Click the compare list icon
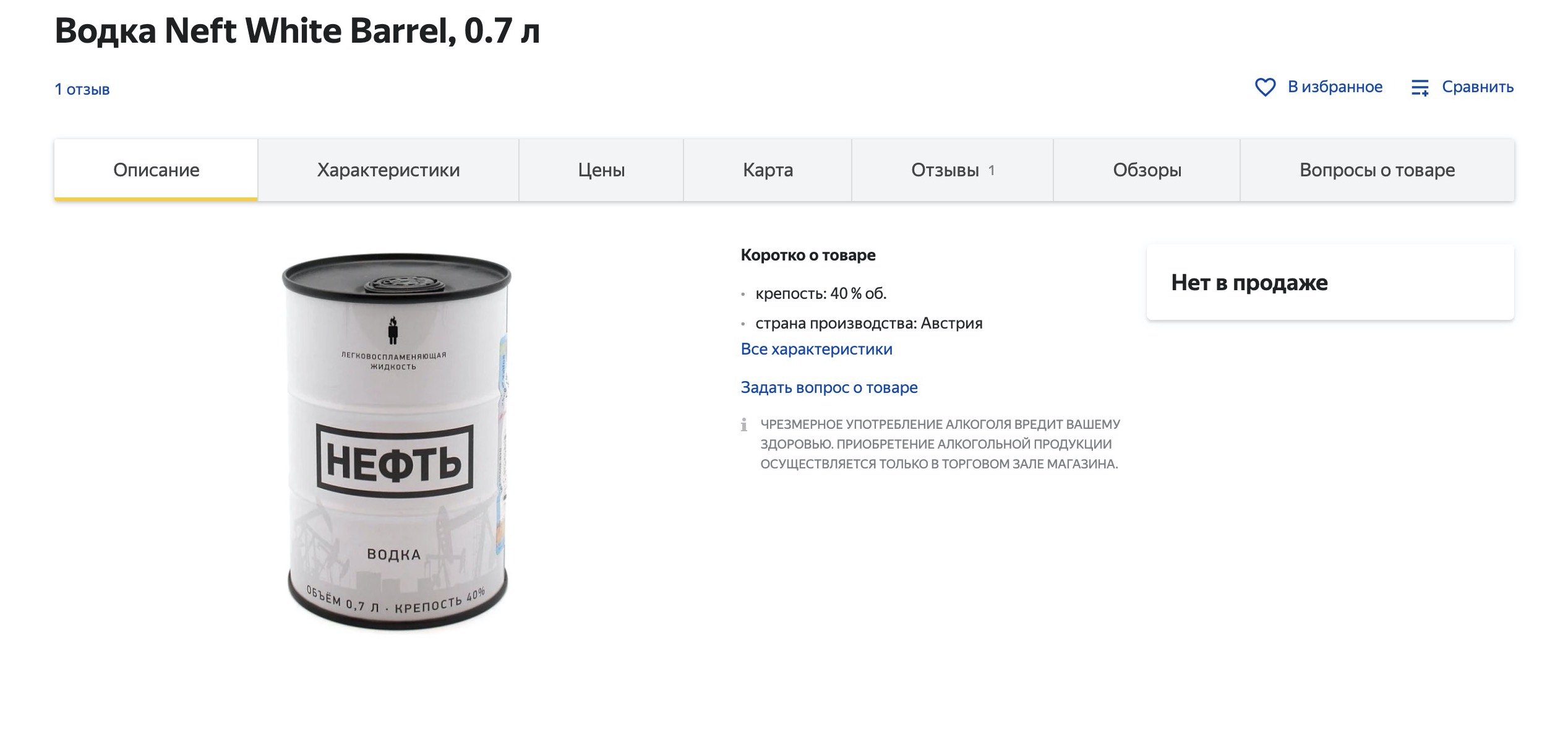Screen dimensions: 1568x732 pos(1420,87)
